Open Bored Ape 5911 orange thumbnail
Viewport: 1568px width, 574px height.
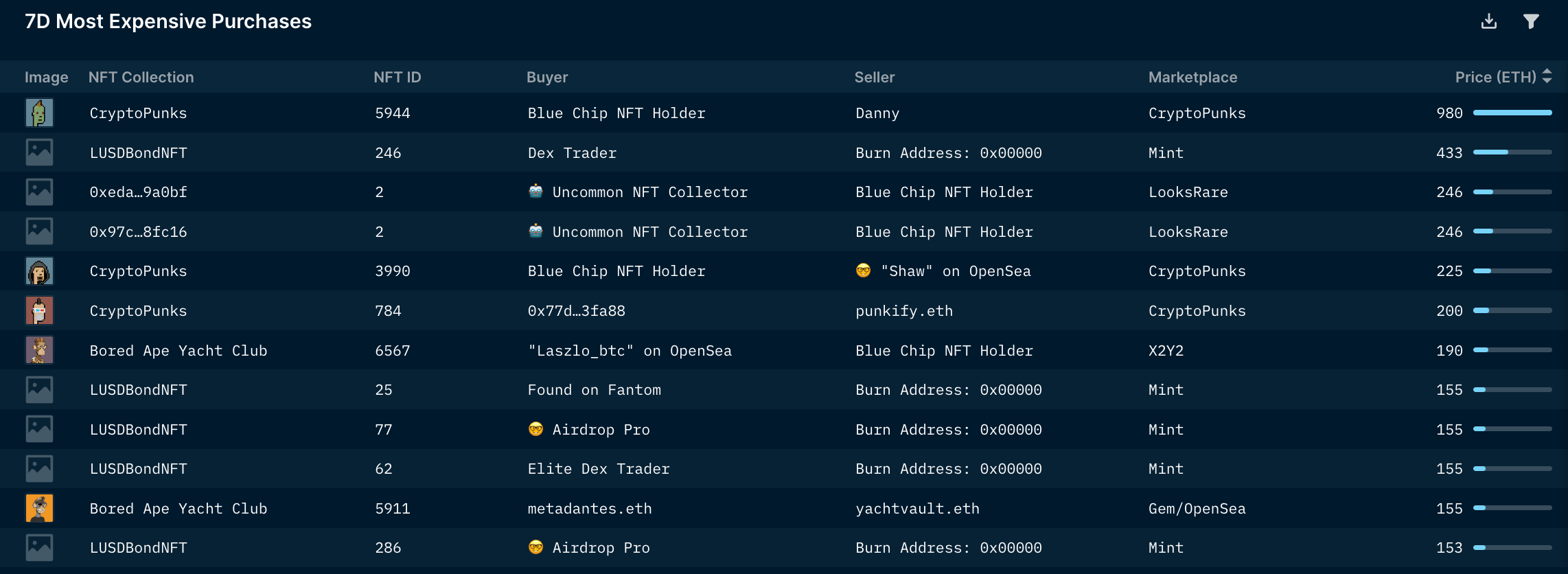39,508
